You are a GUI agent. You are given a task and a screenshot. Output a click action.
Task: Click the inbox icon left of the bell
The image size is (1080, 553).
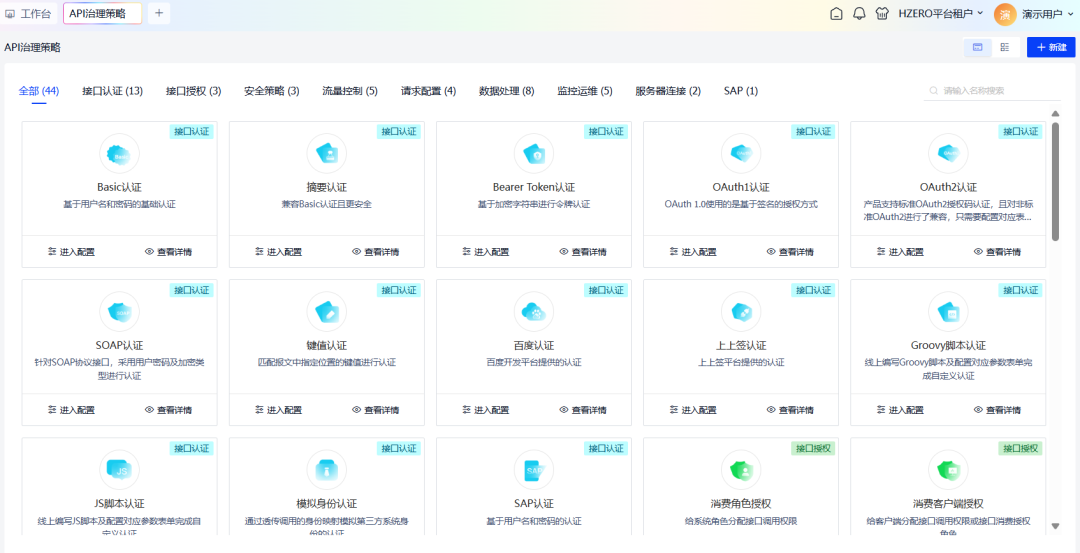tap(837, 14)
